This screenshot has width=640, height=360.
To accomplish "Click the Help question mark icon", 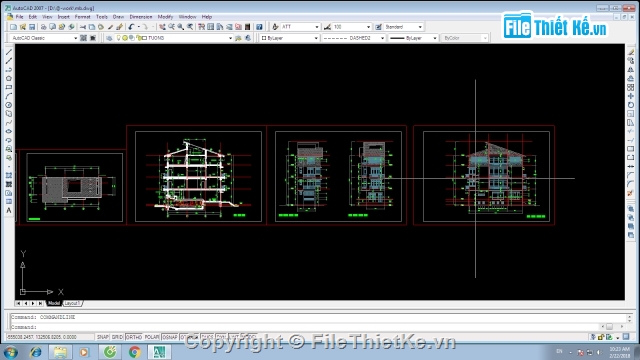I will tap(259, 27).
